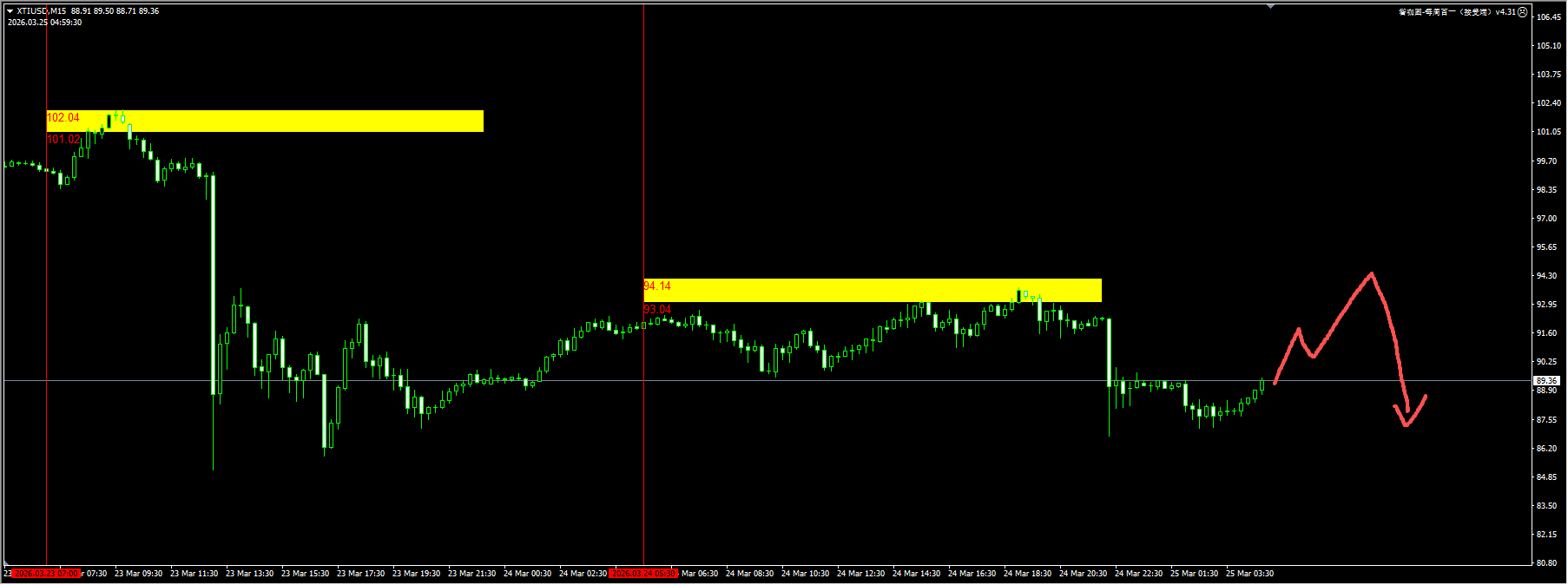Click the sad-face expert advisor icon

coord(1522,12)
